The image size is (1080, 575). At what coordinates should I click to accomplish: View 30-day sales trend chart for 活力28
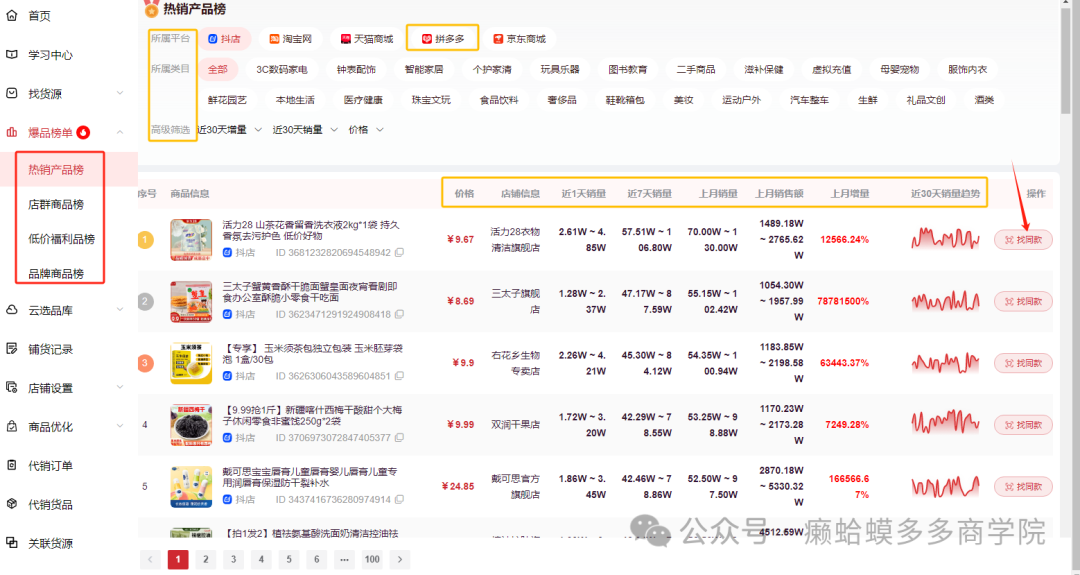point(945,239)
